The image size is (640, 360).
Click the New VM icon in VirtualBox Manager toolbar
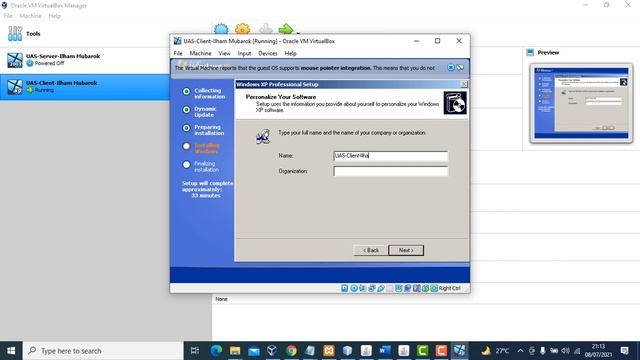click(221, 29)
